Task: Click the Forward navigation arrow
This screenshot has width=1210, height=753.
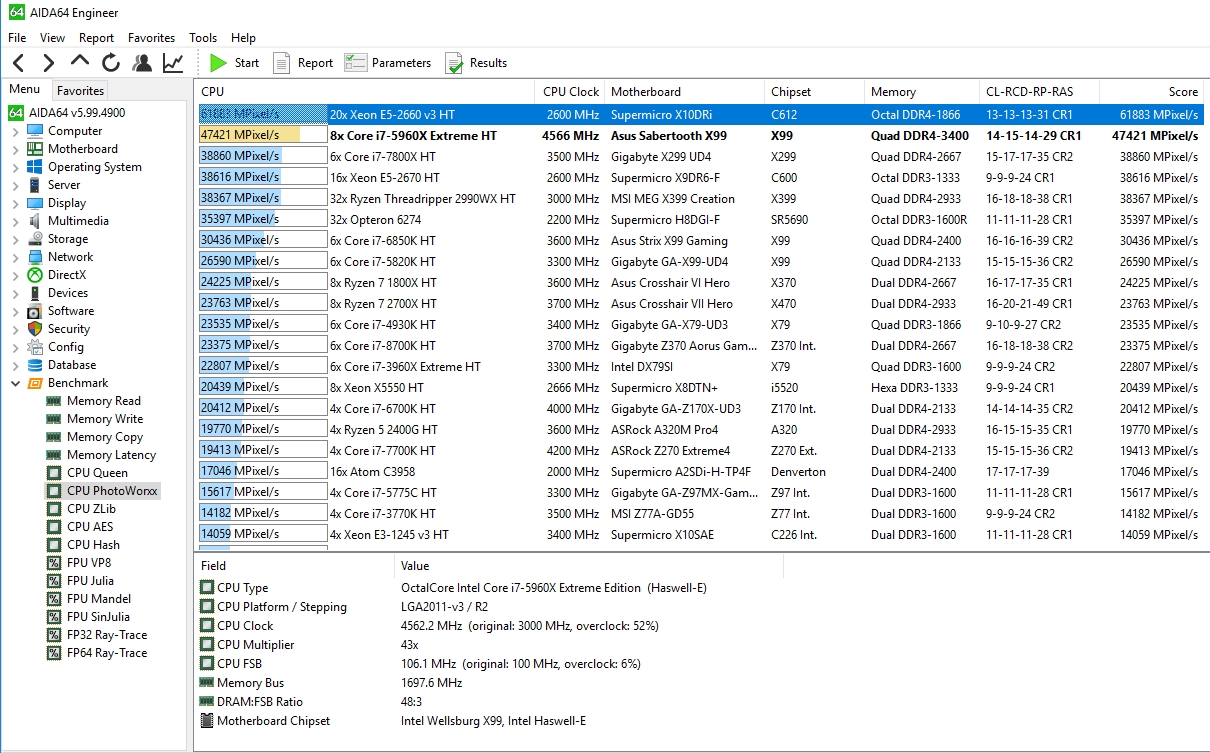Action: (49, 63)
